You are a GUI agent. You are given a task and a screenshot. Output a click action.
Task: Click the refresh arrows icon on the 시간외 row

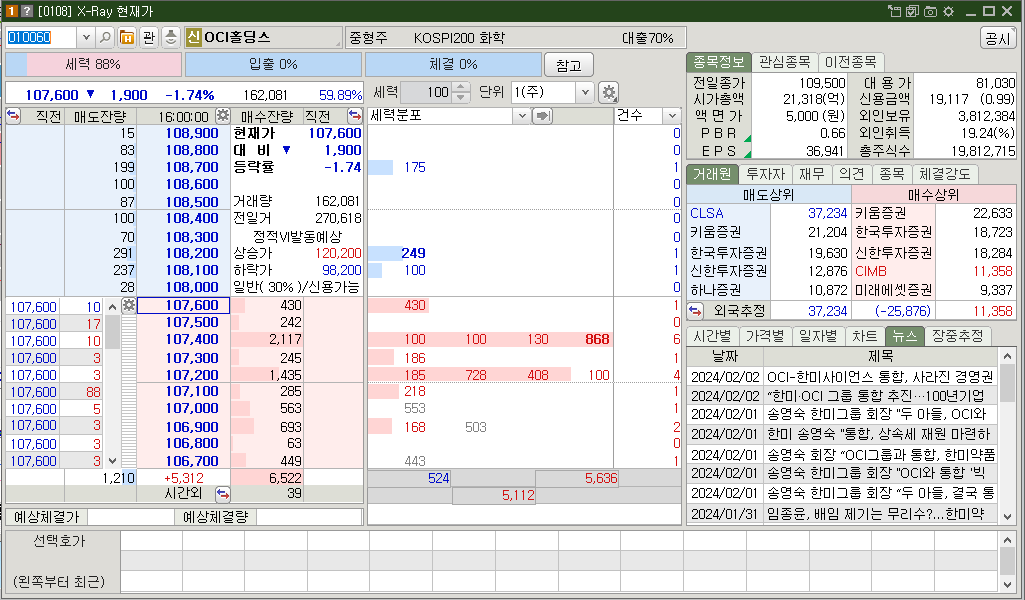coord(222,493)
